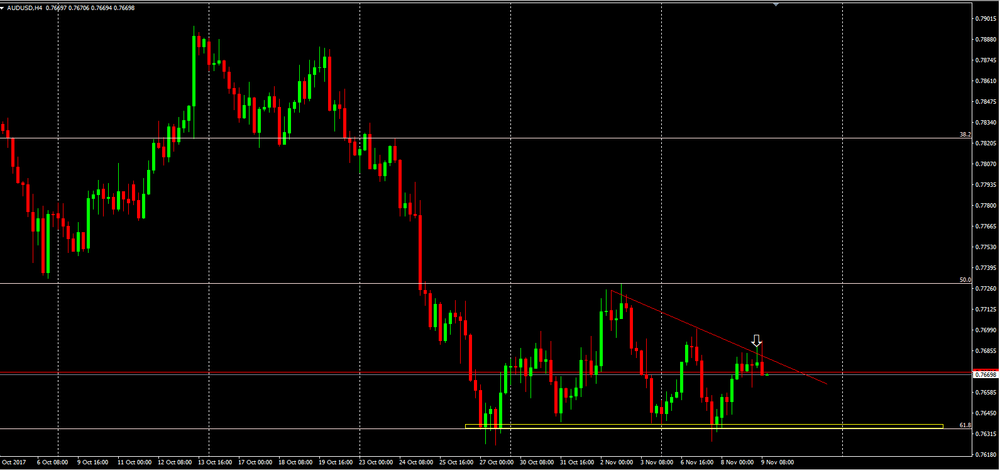Click the 8 Nov 00:00 time axis label

click(x=735, y=460)
